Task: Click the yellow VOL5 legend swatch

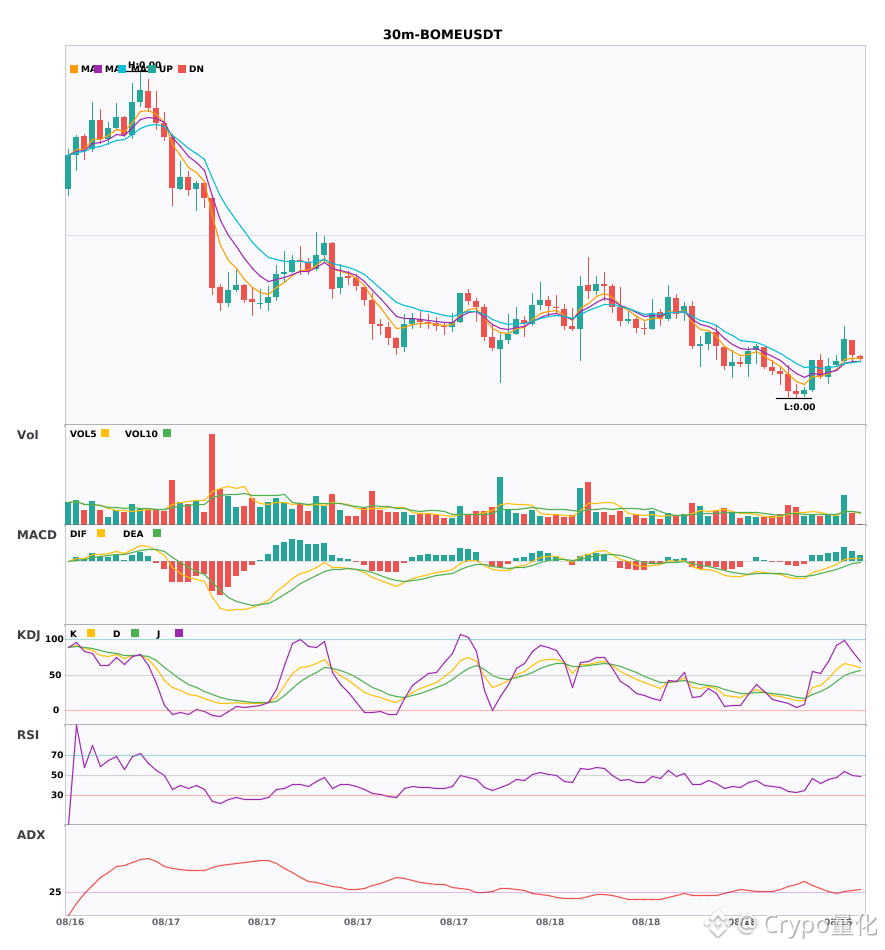Action: coord(105,433)
